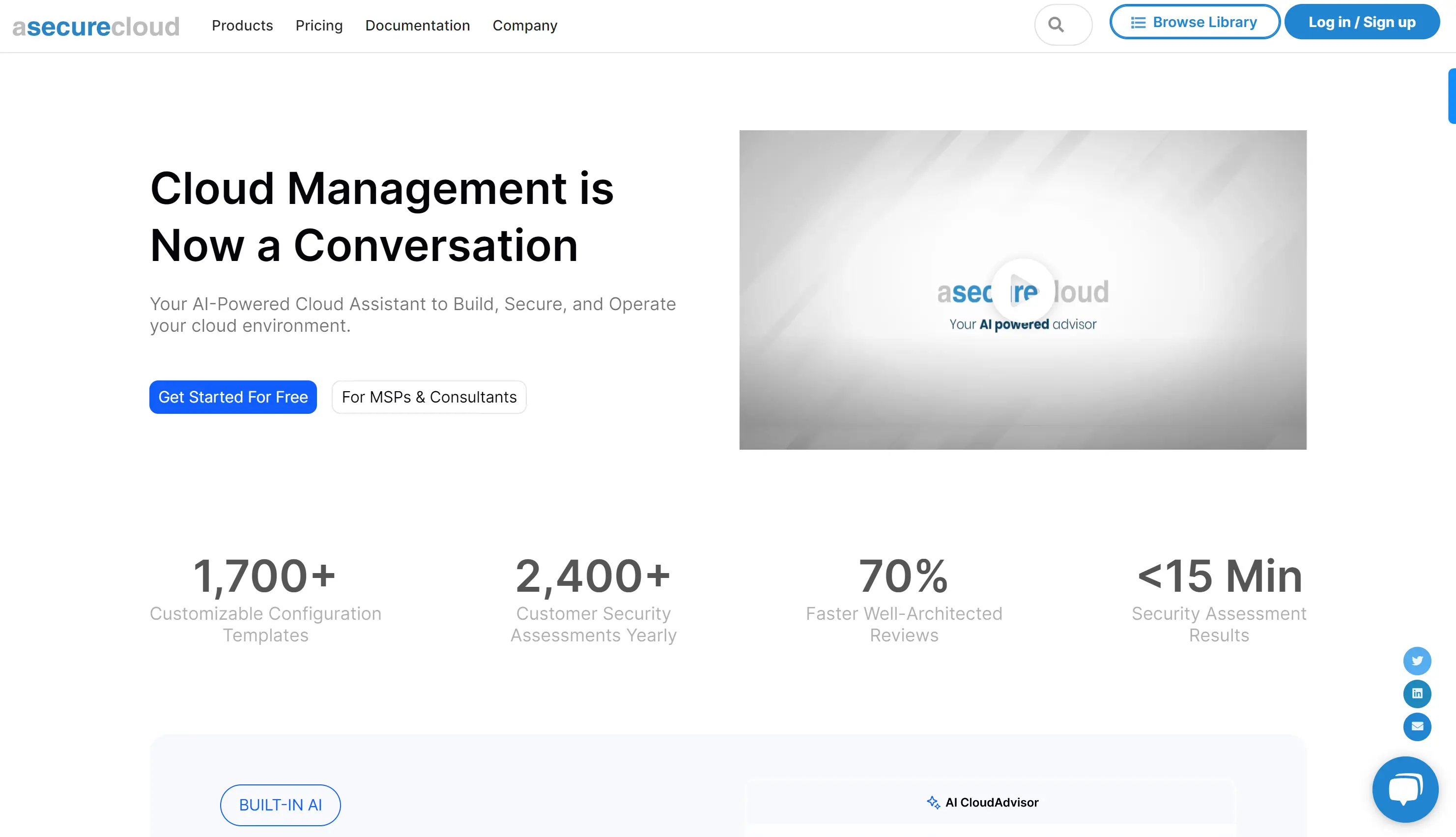Click the search magnifier icon
The image size is (1456, 837).
(1056, 25)
